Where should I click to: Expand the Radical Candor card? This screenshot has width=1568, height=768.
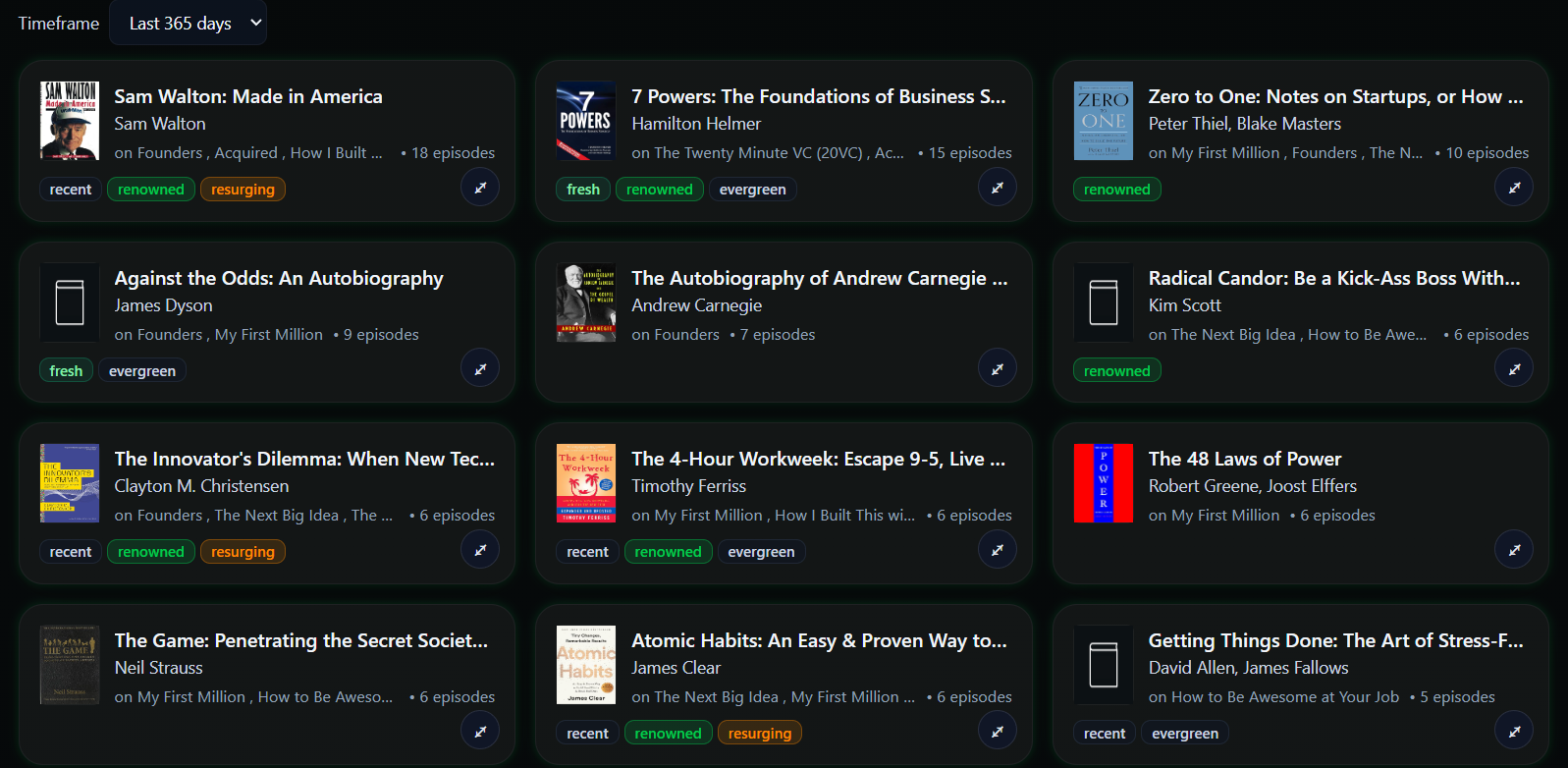coord(1514,369)
